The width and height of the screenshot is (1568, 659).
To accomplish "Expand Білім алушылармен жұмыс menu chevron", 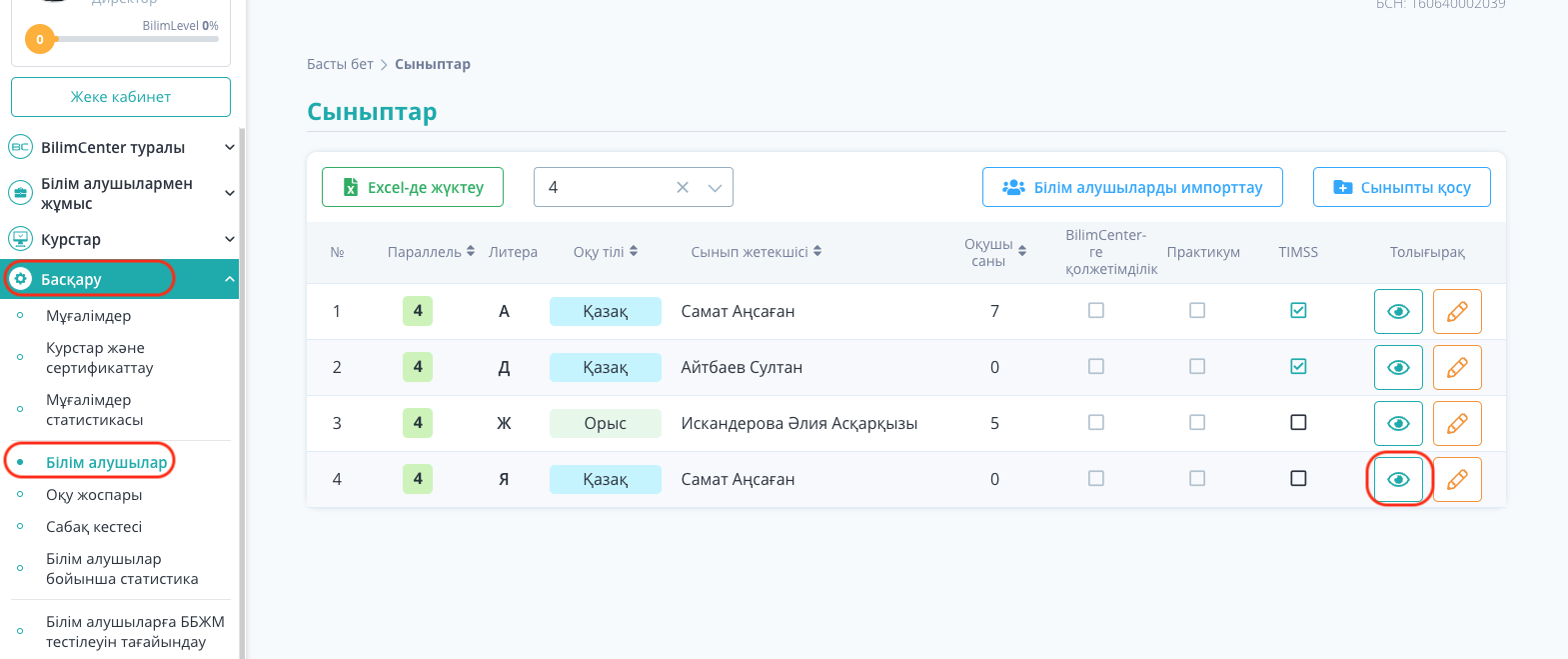I will tap(230, 193).
